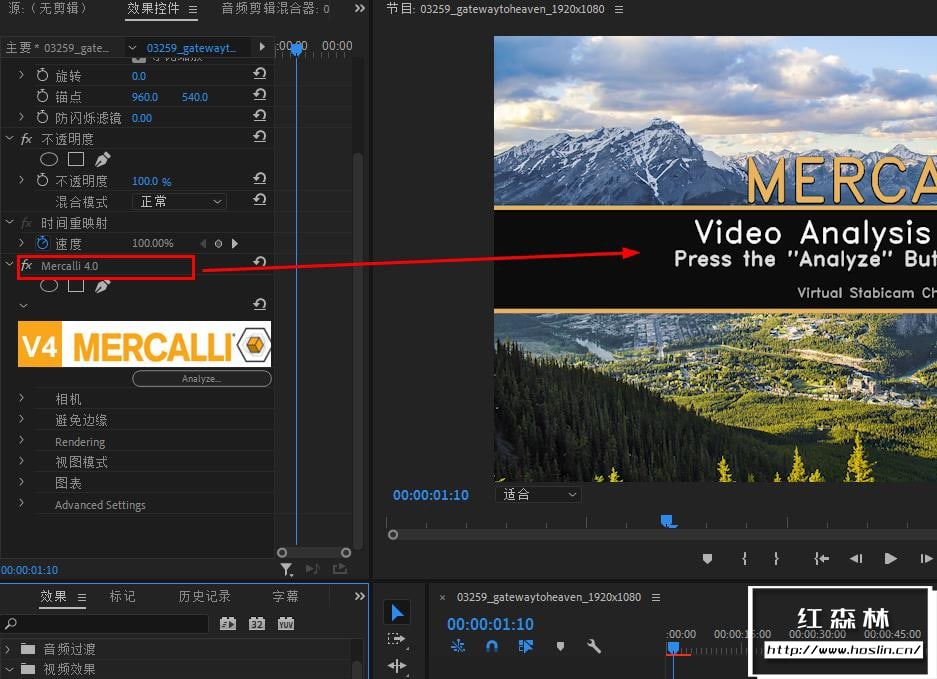Click the accelerated effects filter icon
The height and width of the screenshot is (679, 937).
coord(228,624)
